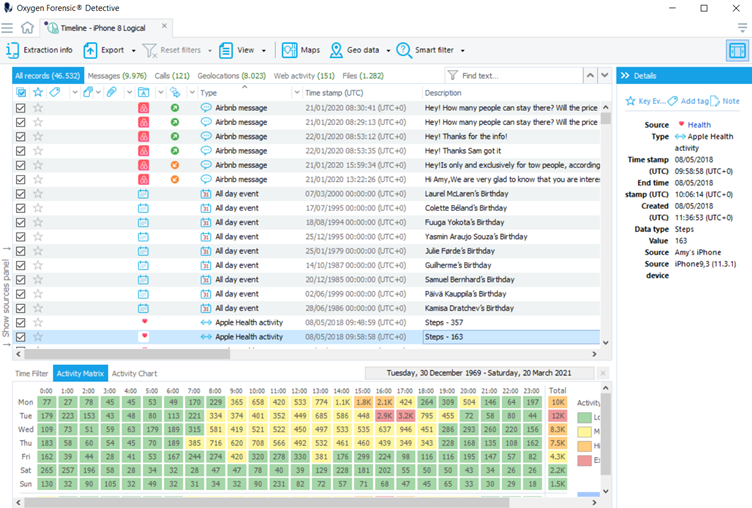Viewport: 752px width, 508px height.
Task: Click the attachment paperclip column header
Action: pyautogui.click(x=112, y=92)
